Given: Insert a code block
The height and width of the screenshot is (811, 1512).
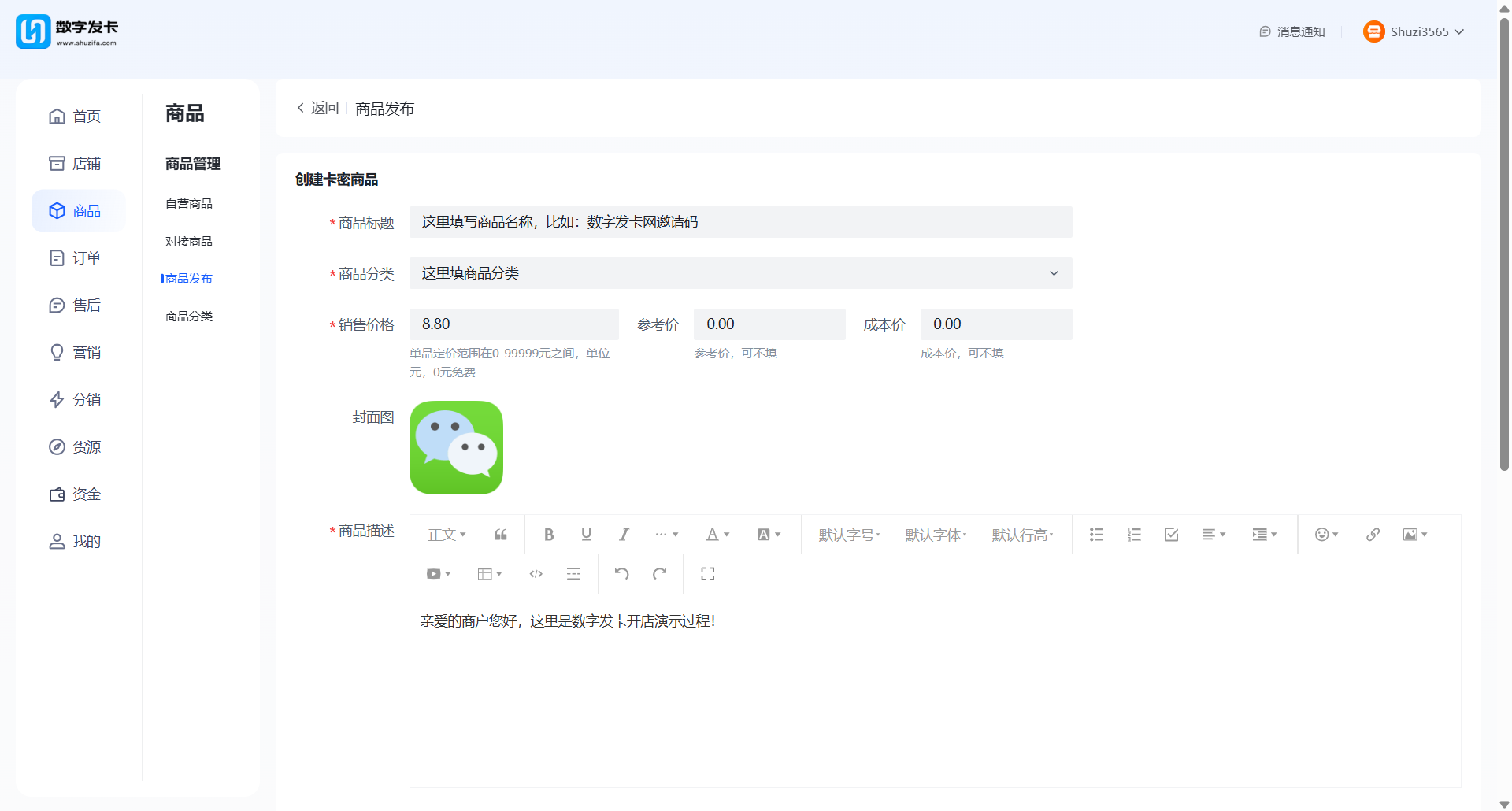Looking at the screenshot, I should [x=536, y=574].
